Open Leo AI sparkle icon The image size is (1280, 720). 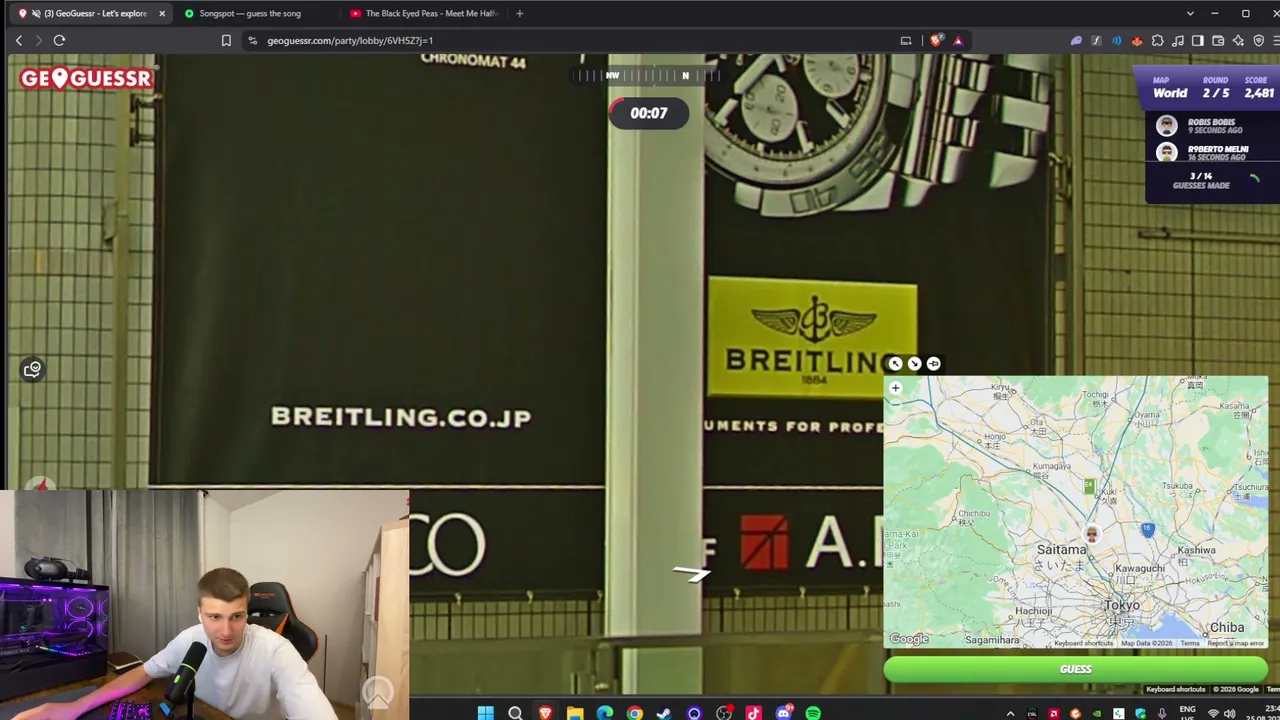pyautogui.click(x=1238, y=40)
